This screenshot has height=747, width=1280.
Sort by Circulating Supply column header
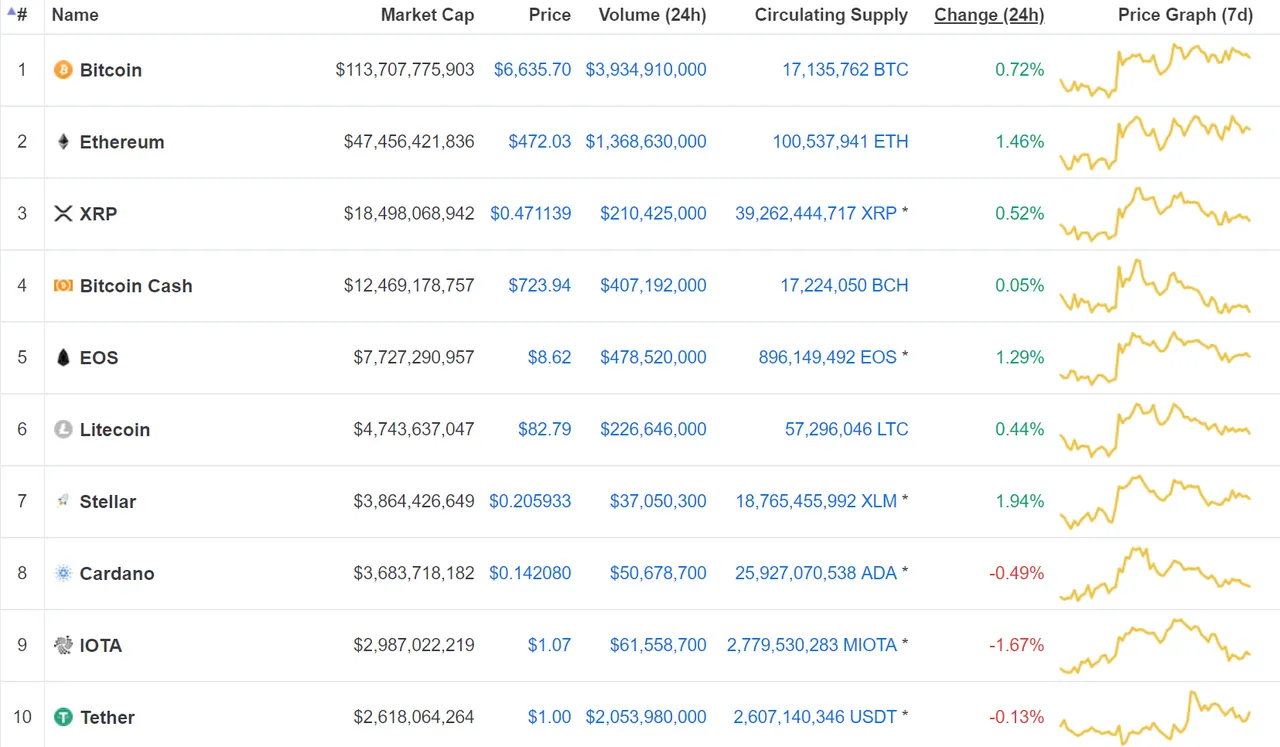tap(831, 15)
